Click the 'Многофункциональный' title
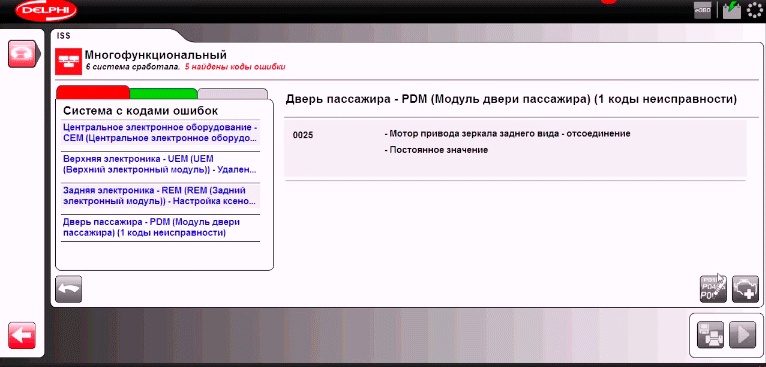This screenshot has width=766, height=367. coord(156,55)
